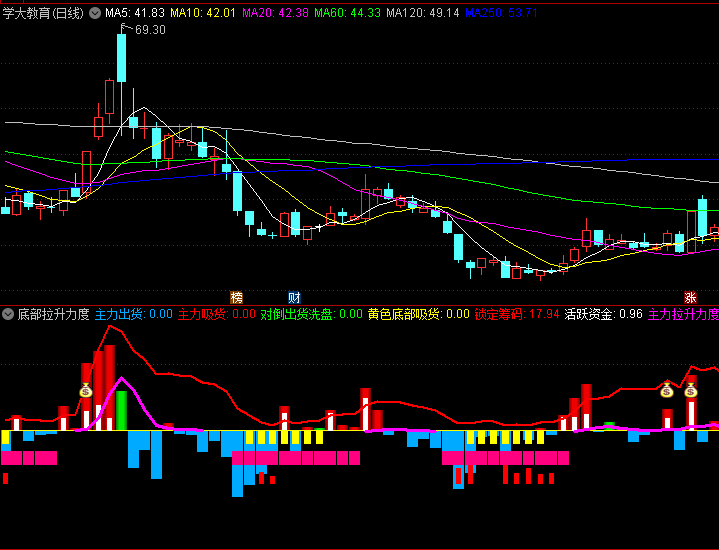Click the 底部拉升力度 indicator name
This screenshot has width=719, height=550.
click(53, 314)
